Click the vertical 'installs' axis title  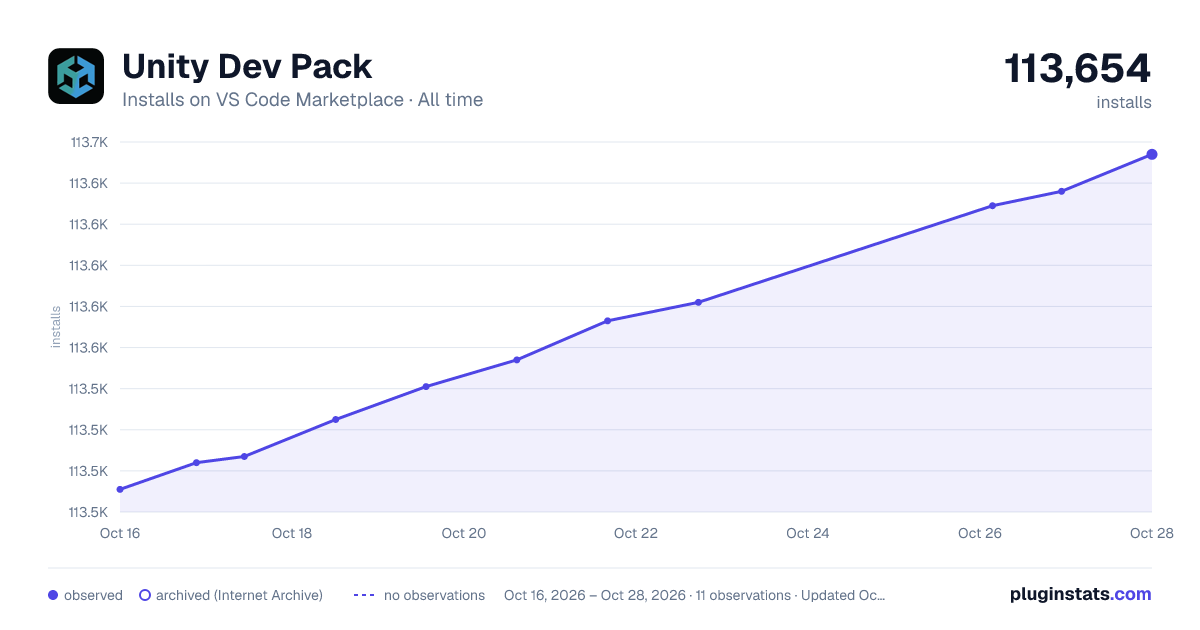(x=56, y=327)
